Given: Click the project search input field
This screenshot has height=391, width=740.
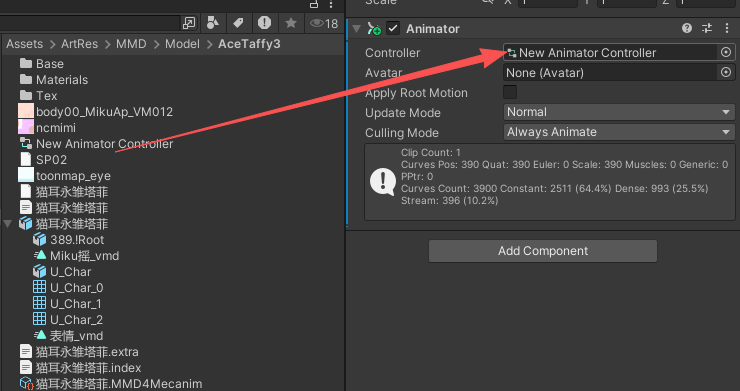Looking at the screenshot, I should (x=90, y=23).
